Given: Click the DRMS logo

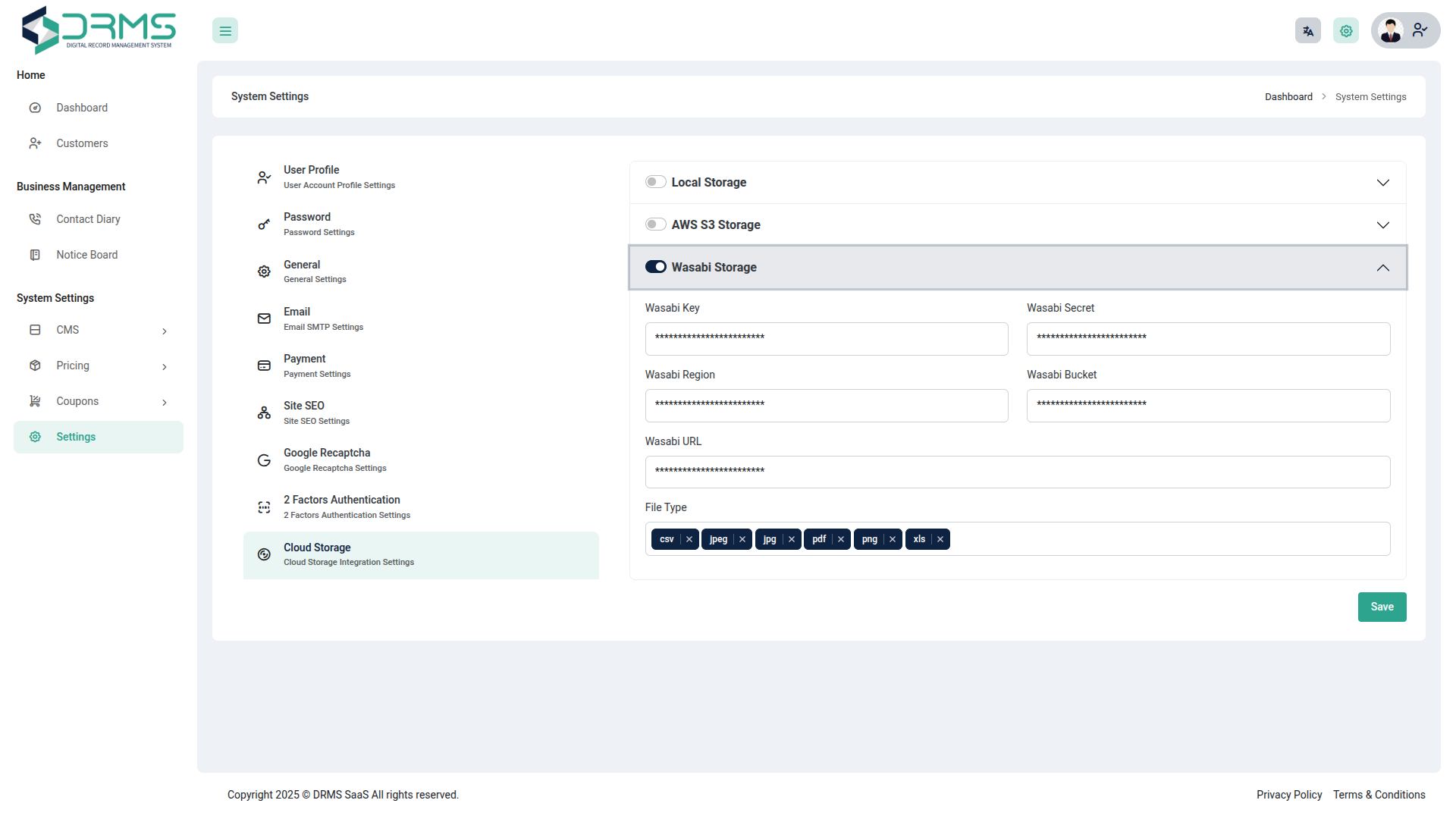Looking at the screenshot, I should point(99,30).
